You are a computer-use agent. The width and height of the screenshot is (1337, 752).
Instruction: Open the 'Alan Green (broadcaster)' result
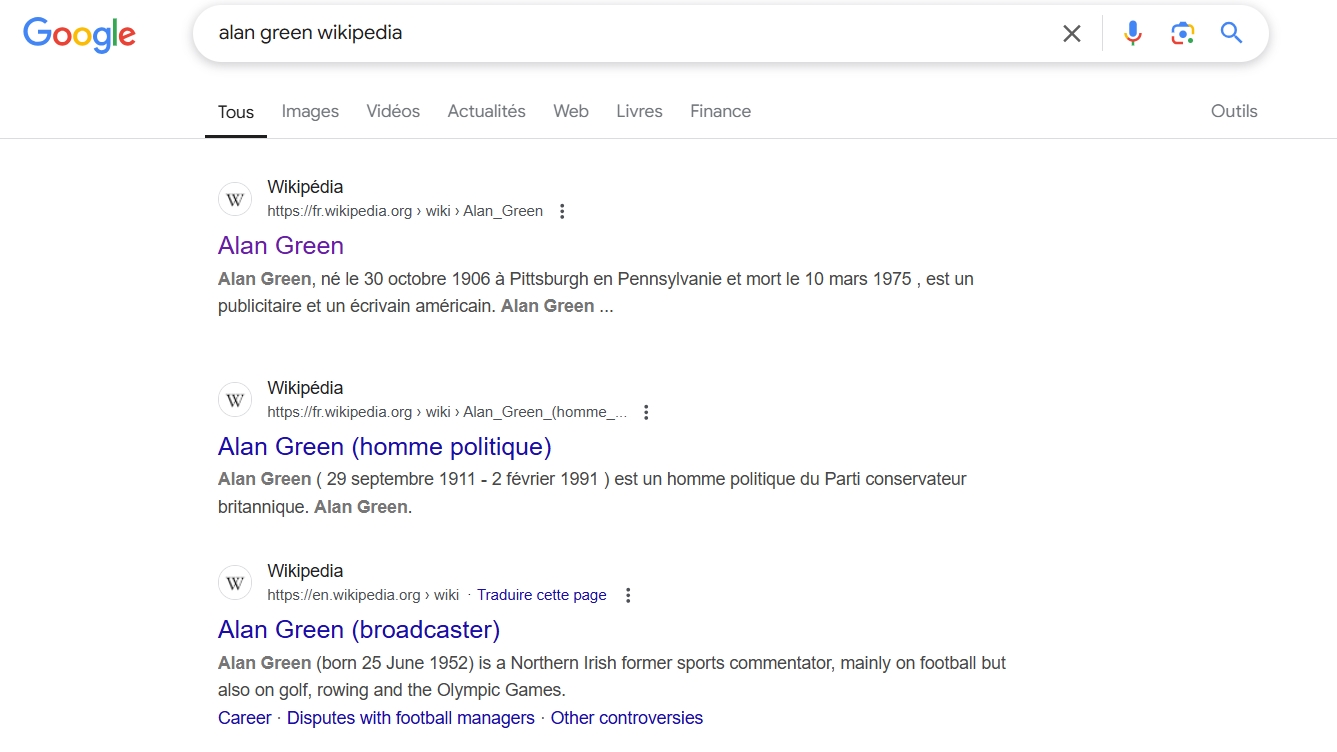click(359, 630)
